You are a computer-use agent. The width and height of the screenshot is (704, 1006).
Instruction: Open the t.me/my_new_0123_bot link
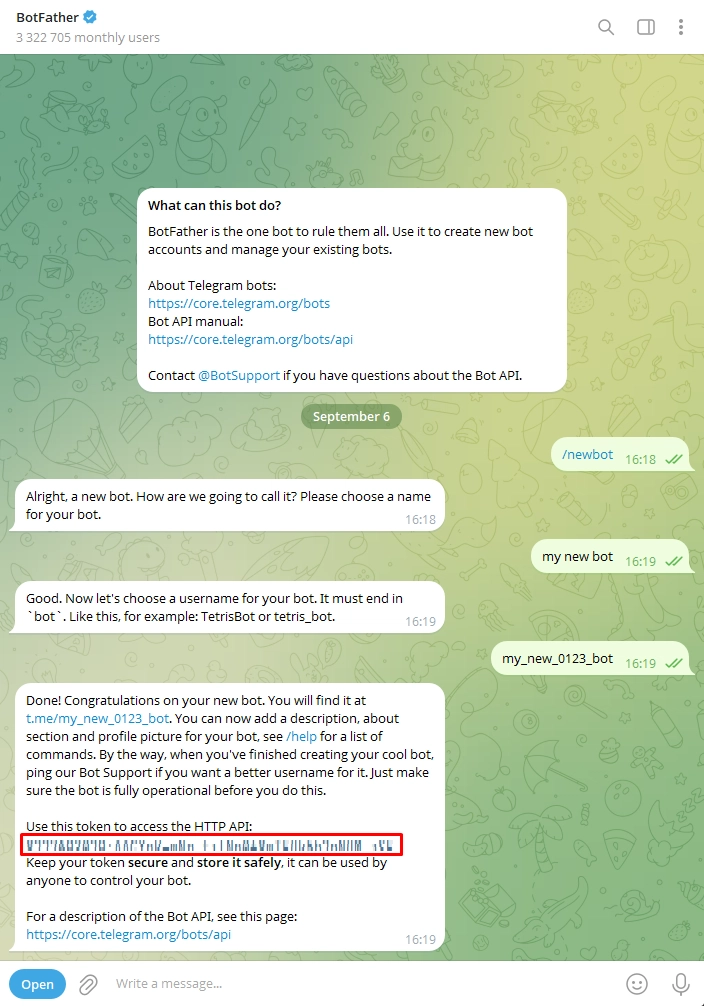[x=98, y=719]
